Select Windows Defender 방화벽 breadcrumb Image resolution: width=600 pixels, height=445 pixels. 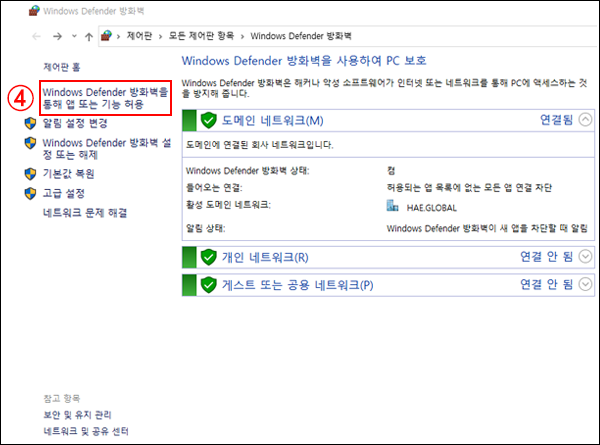[301, 36]
